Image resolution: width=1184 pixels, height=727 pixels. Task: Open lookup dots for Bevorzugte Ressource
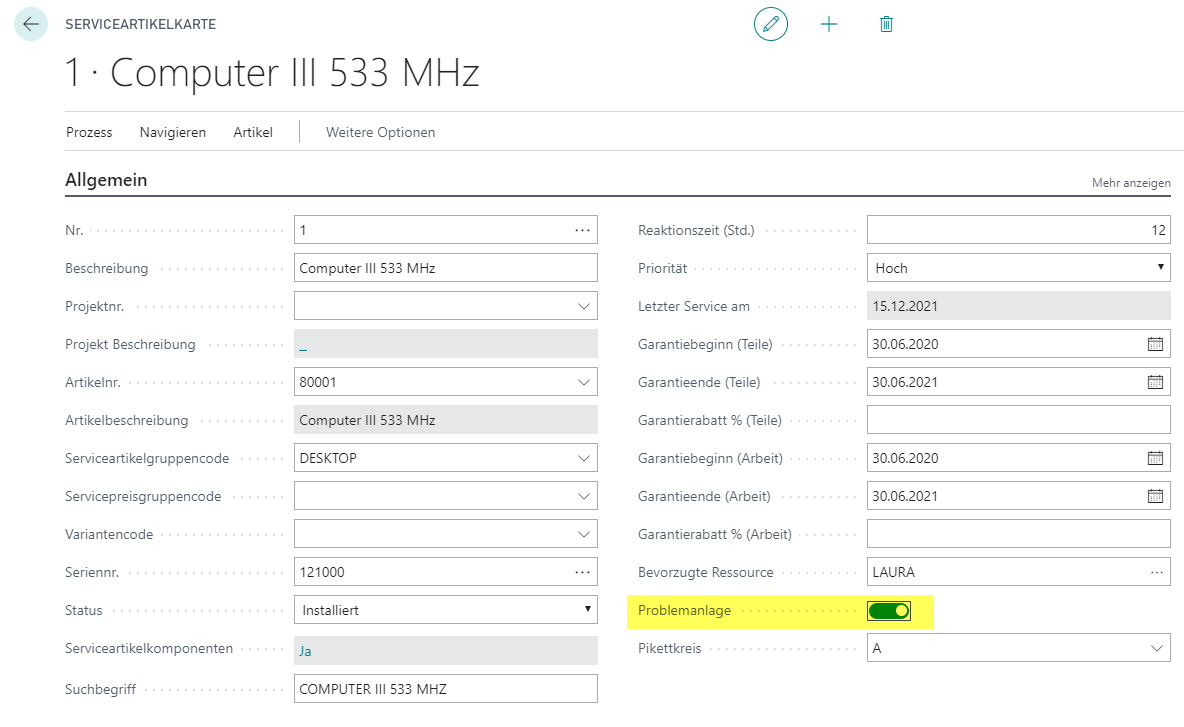click(1156, 572)
